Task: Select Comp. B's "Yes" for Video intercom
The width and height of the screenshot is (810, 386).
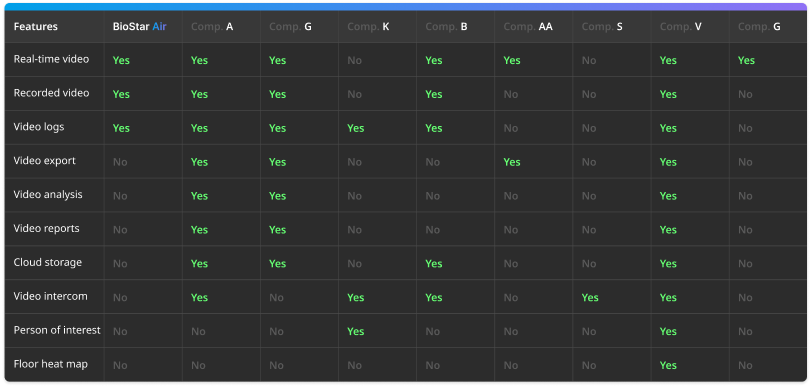Action: (x=433, y=298)
